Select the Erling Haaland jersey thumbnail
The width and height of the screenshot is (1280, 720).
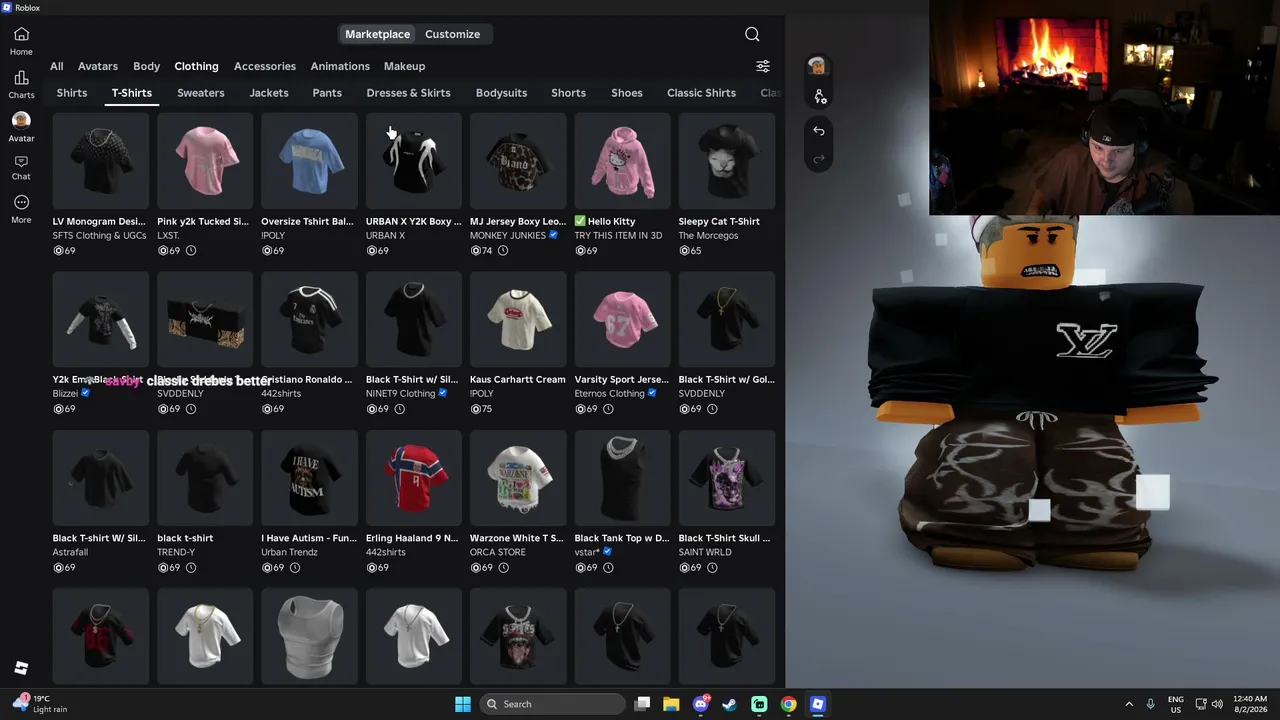coord(414,478)
